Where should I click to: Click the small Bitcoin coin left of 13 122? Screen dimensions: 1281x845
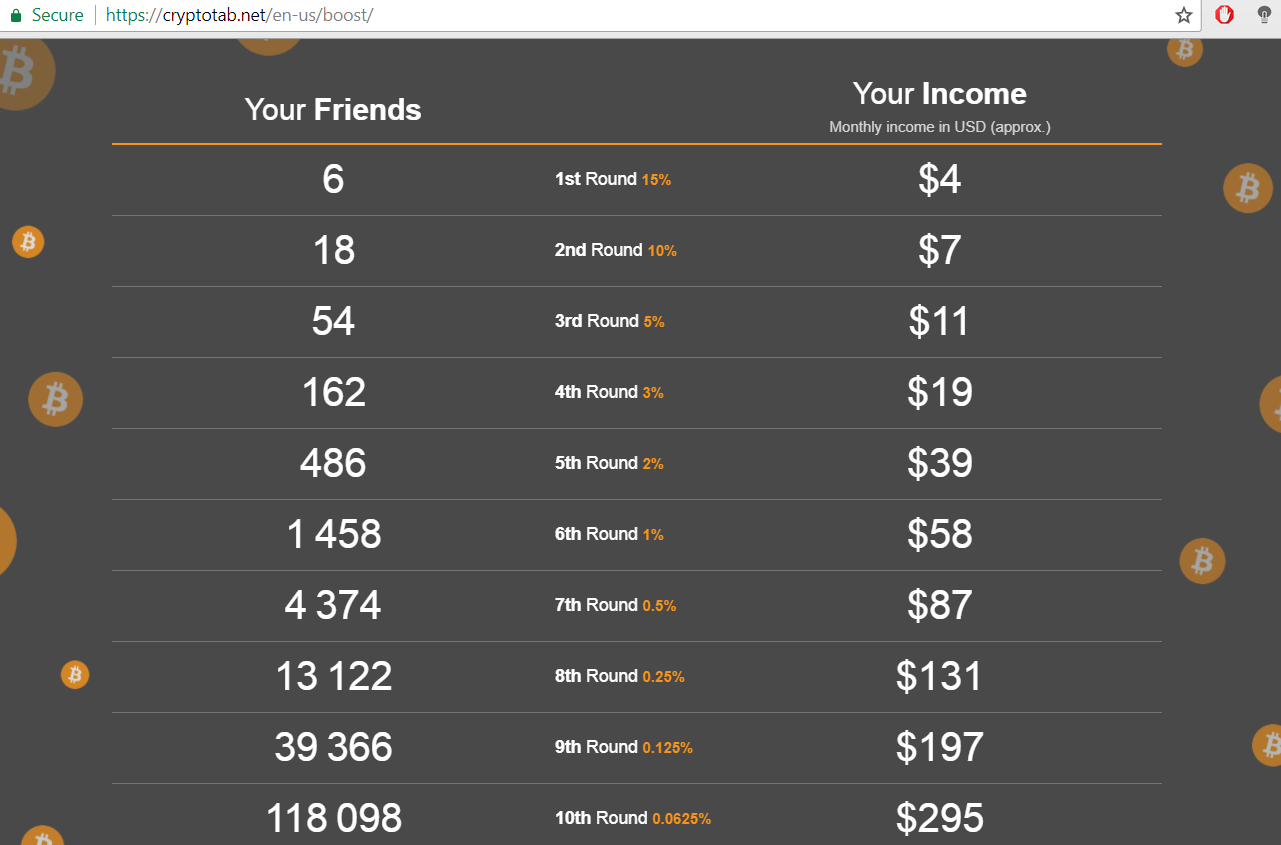coord(75,675)
